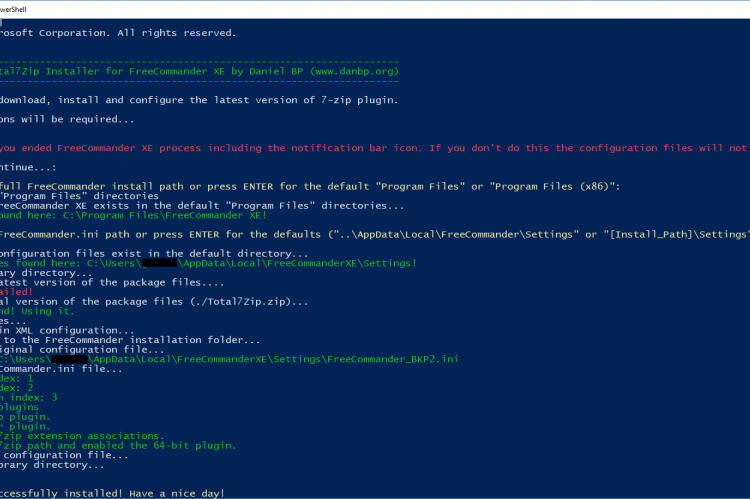Click the 'package files (./Total7Zip.zip)...' line

click(154, 301)
